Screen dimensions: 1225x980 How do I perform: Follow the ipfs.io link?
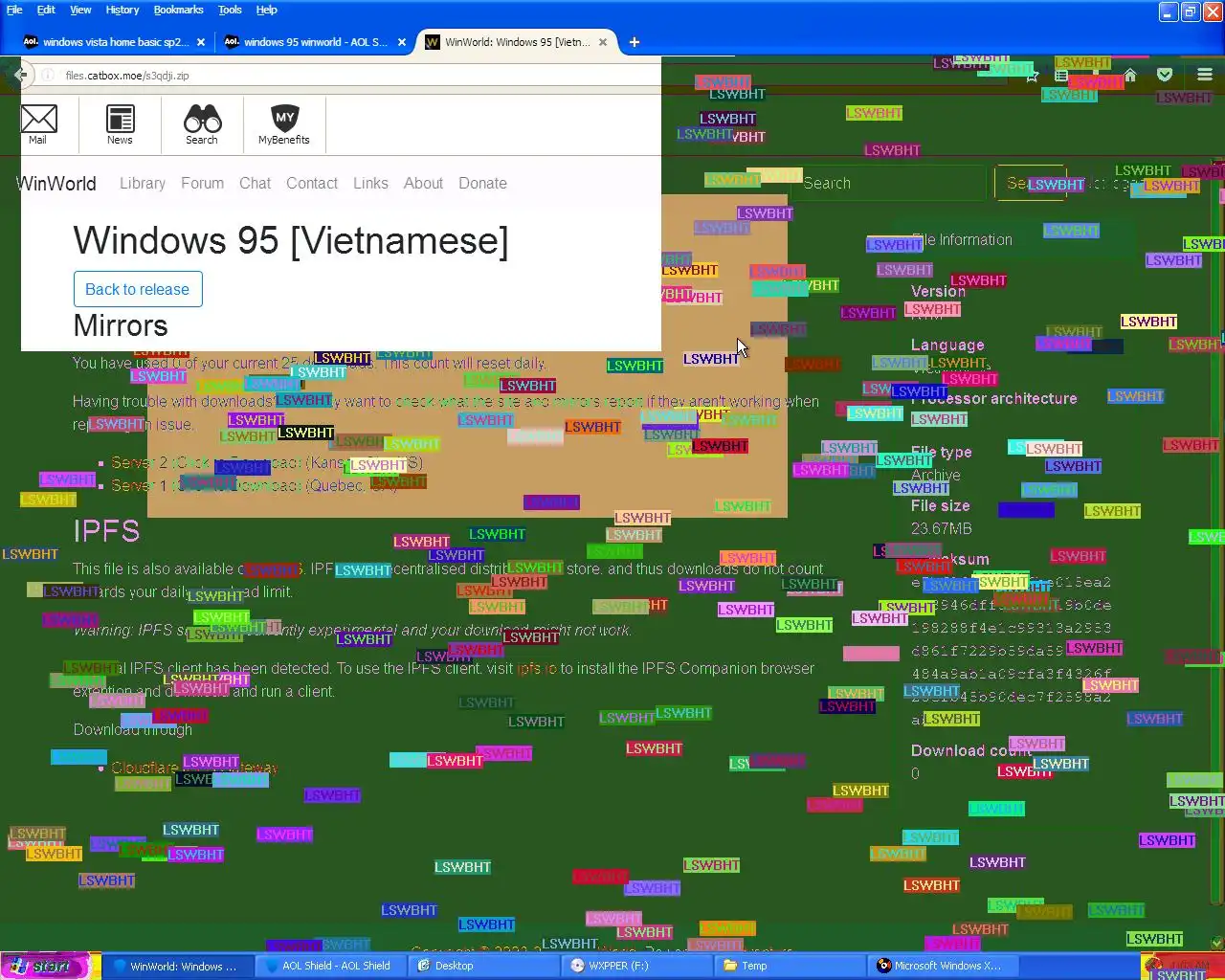(537, 669)
